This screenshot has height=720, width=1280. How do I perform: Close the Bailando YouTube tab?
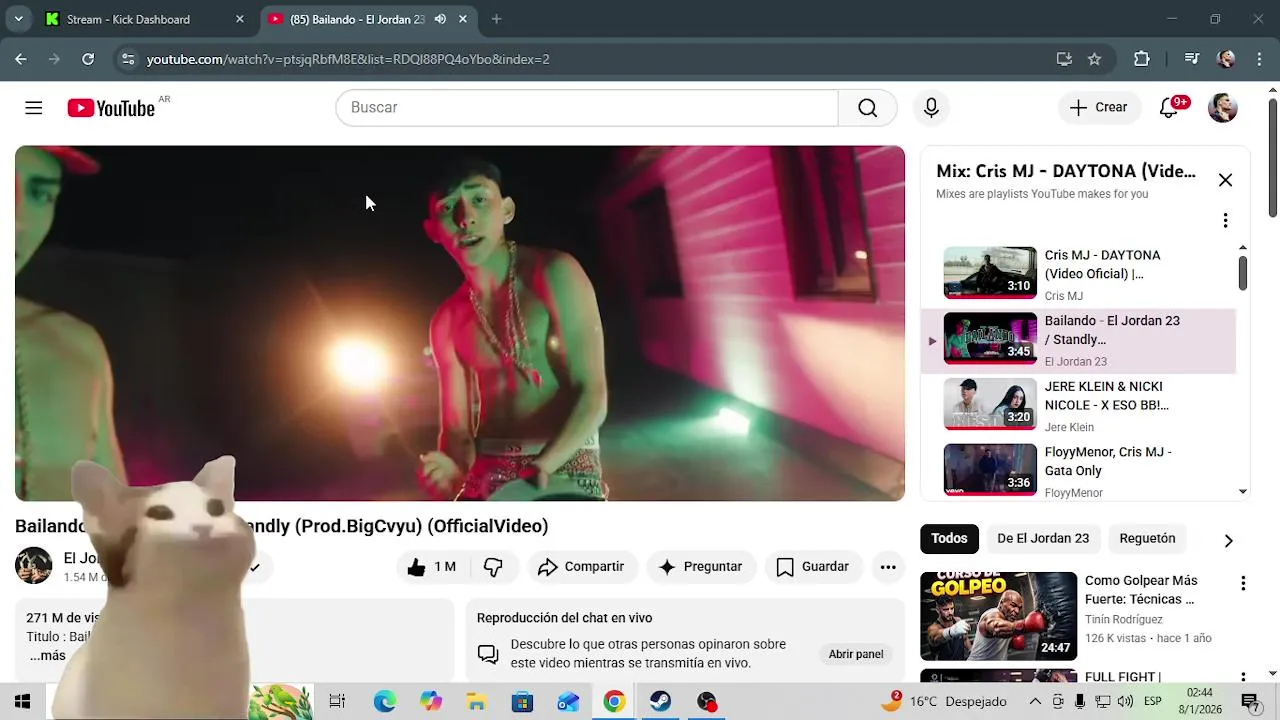462,19
